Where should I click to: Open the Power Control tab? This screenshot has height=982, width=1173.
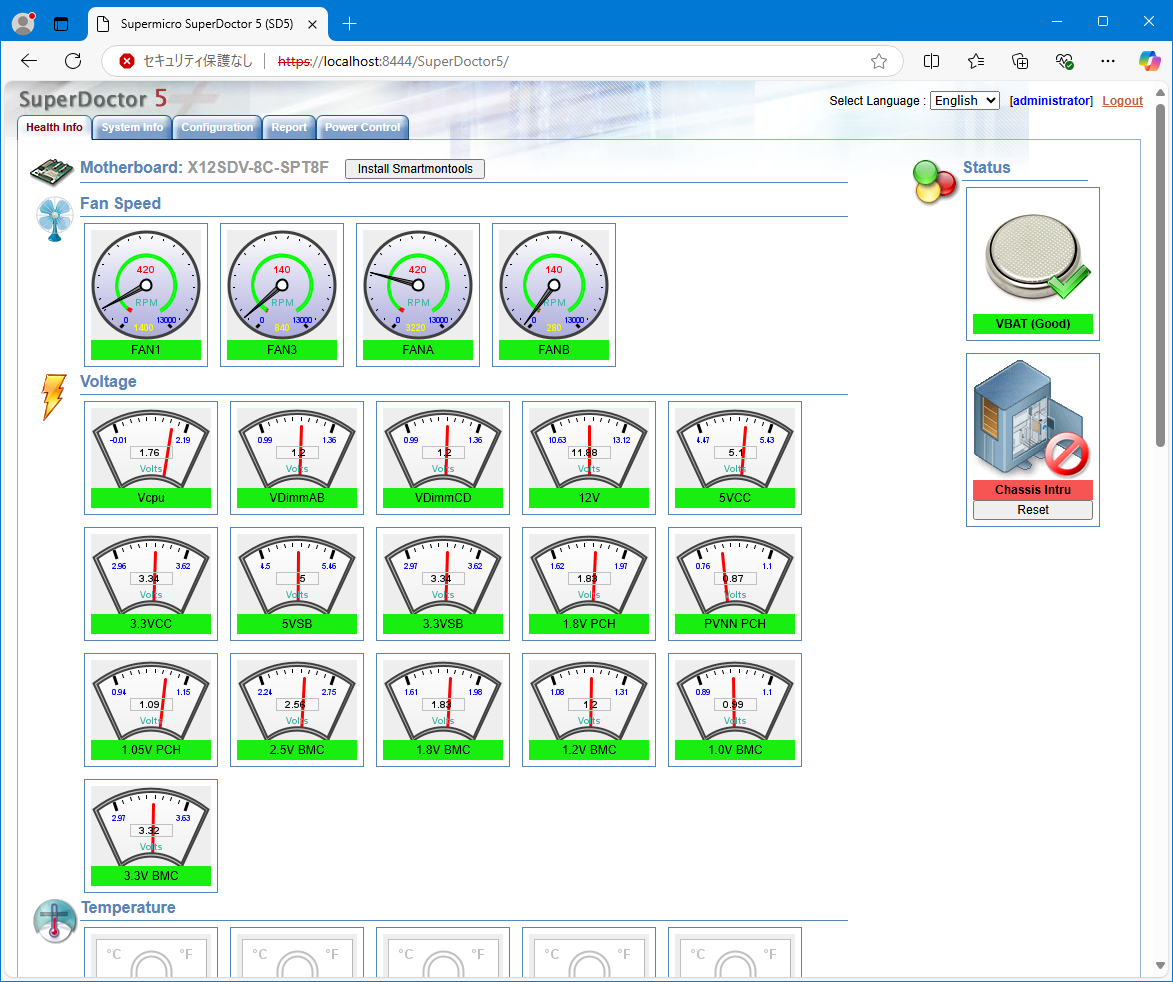point(362,127)
